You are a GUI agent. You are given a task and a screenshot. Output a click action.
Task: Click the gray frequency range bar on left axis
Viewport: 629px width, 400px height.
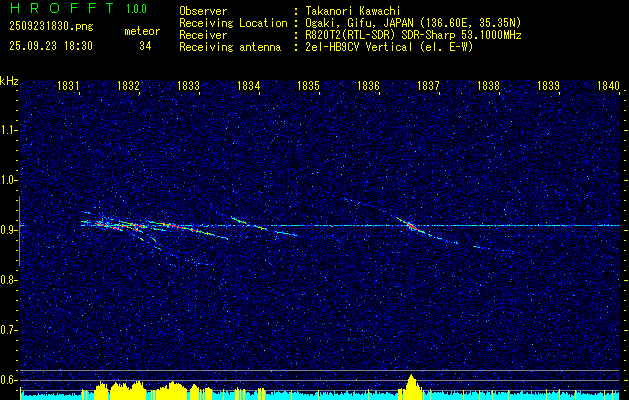tap(19, 231)
